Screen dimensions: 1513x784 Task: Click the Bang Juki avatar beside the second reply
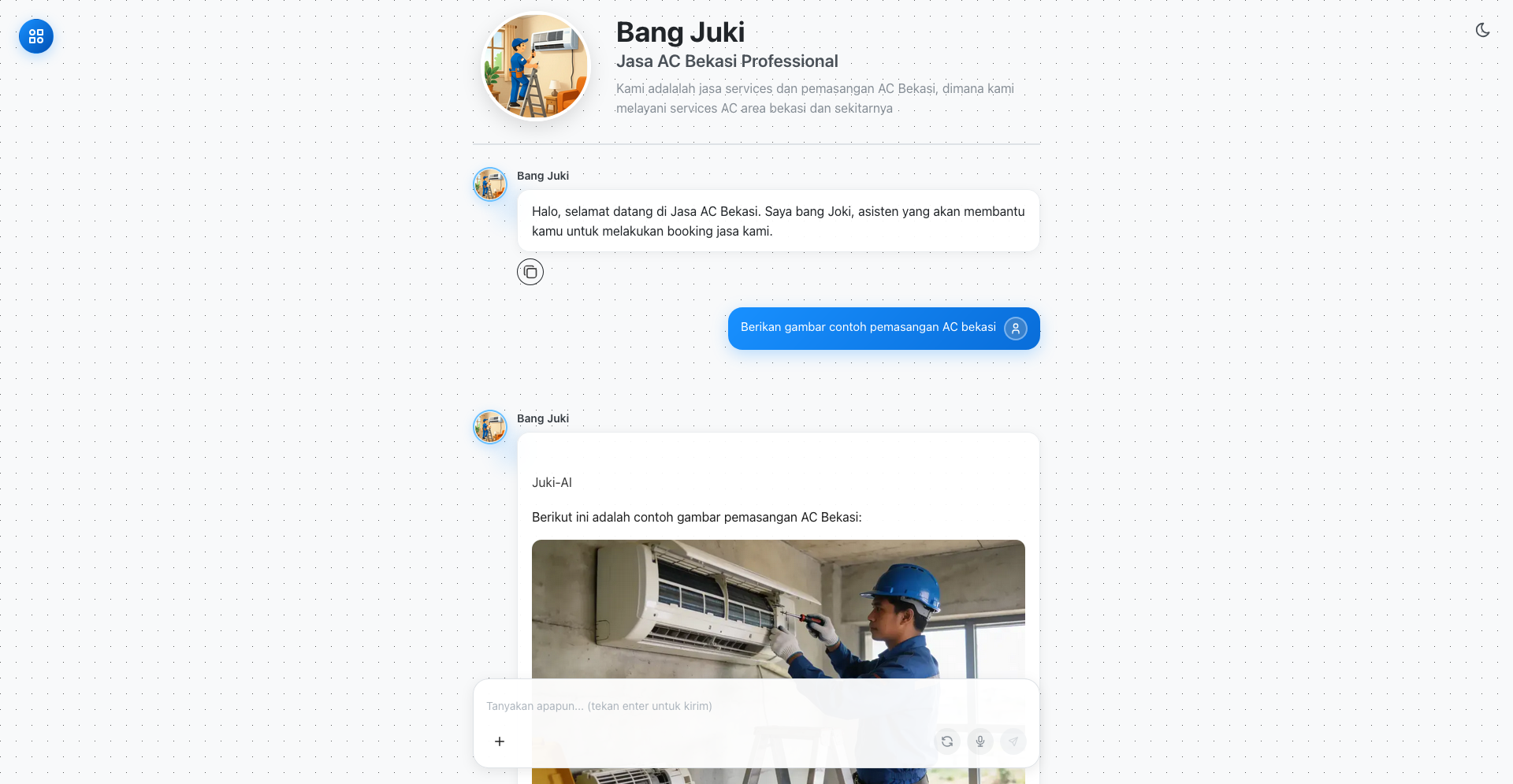point(490,427)
